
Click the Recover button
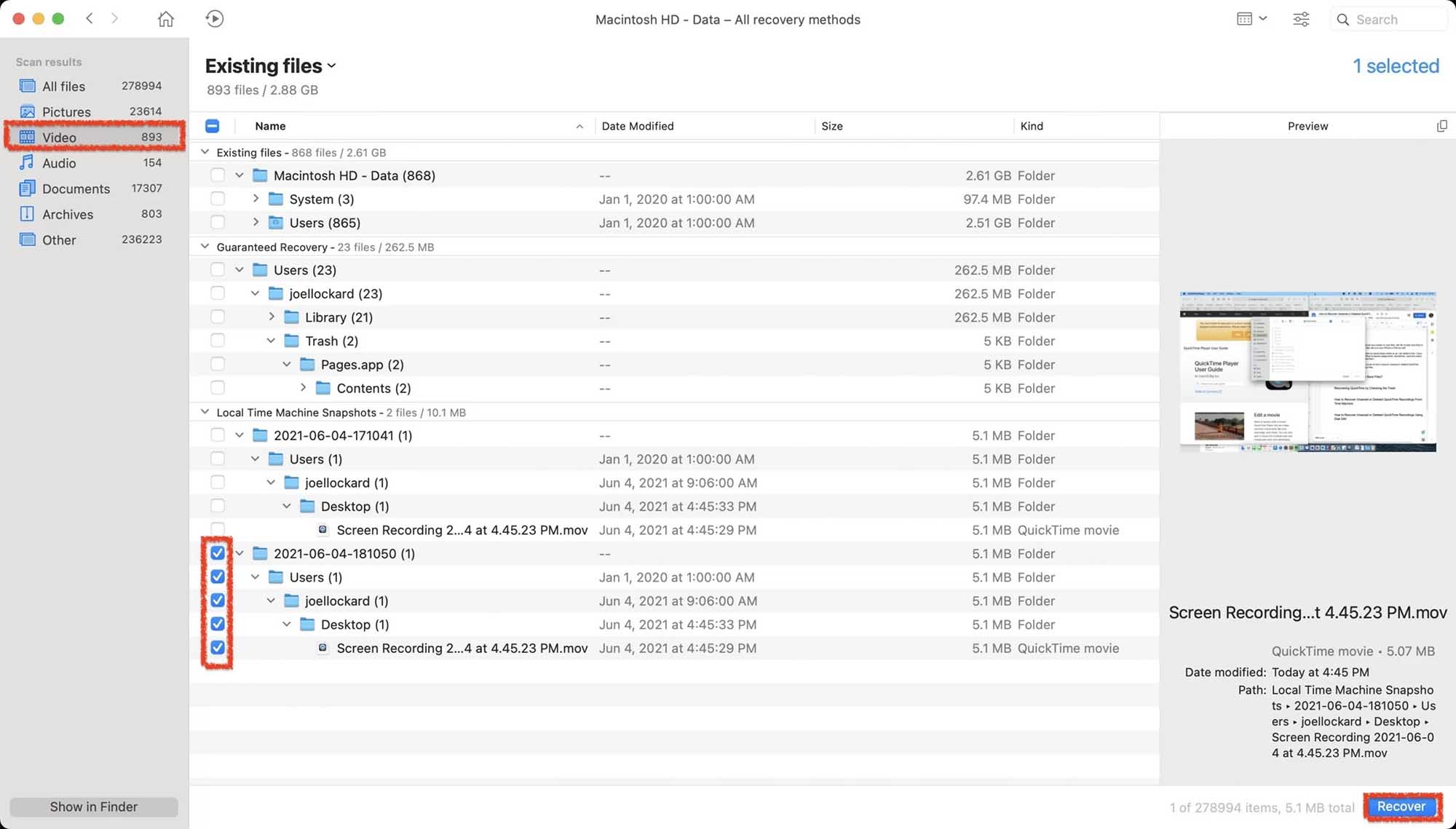pos(1401,806)
